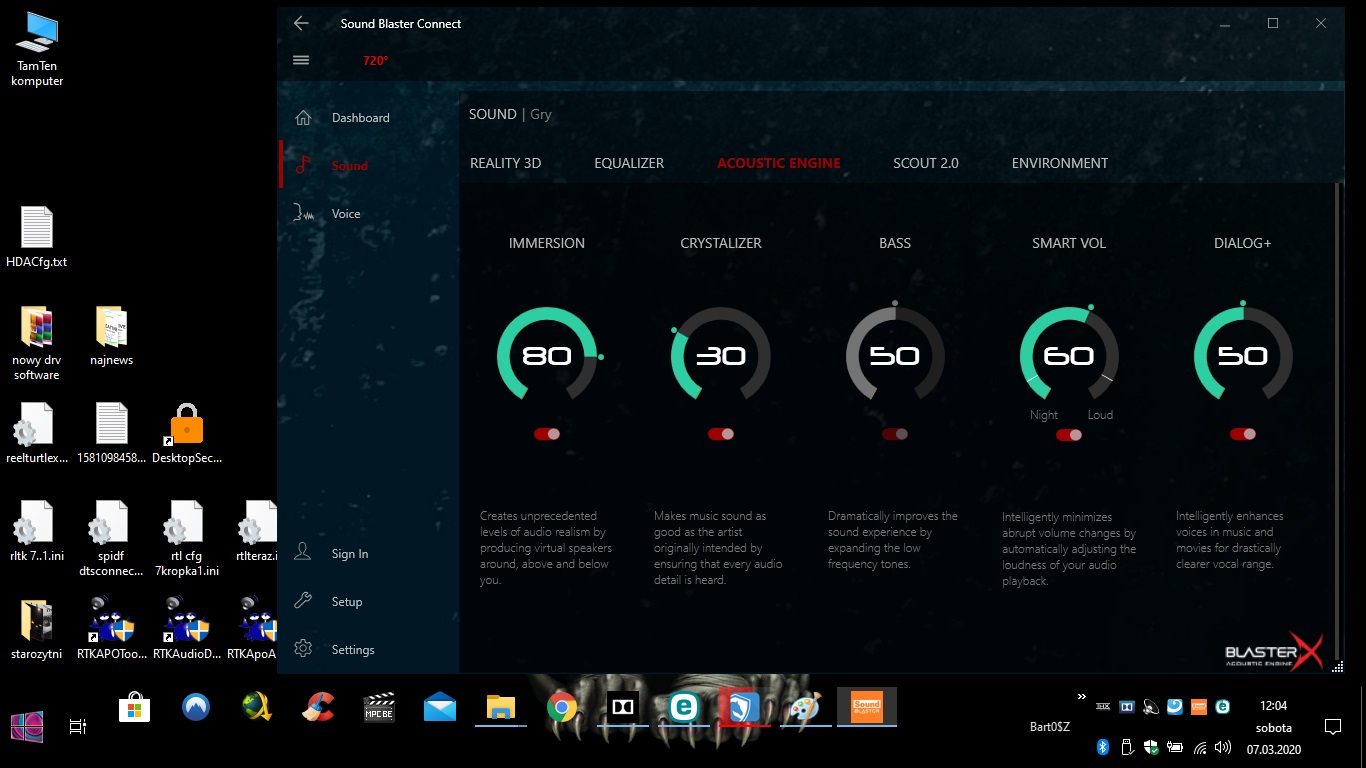This screenshot has height=768, width=1366.
Task: Click the Setup label in sidebar
Action: point(347,602)
